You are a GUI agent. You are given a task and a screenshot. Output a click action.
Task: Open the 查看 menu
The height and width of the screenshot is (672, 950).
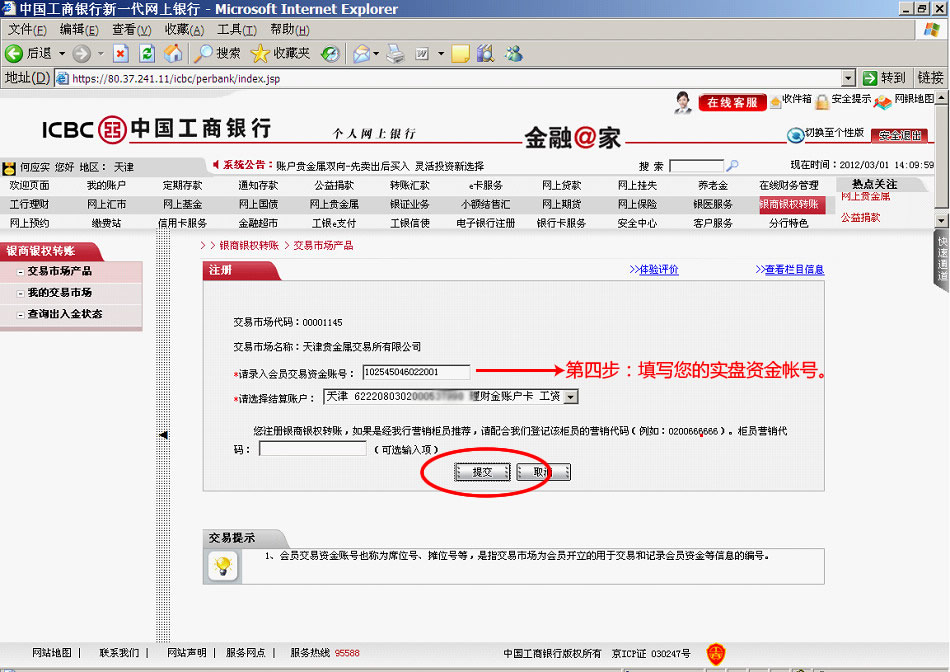pyautogui.click(x=131, y=30)
